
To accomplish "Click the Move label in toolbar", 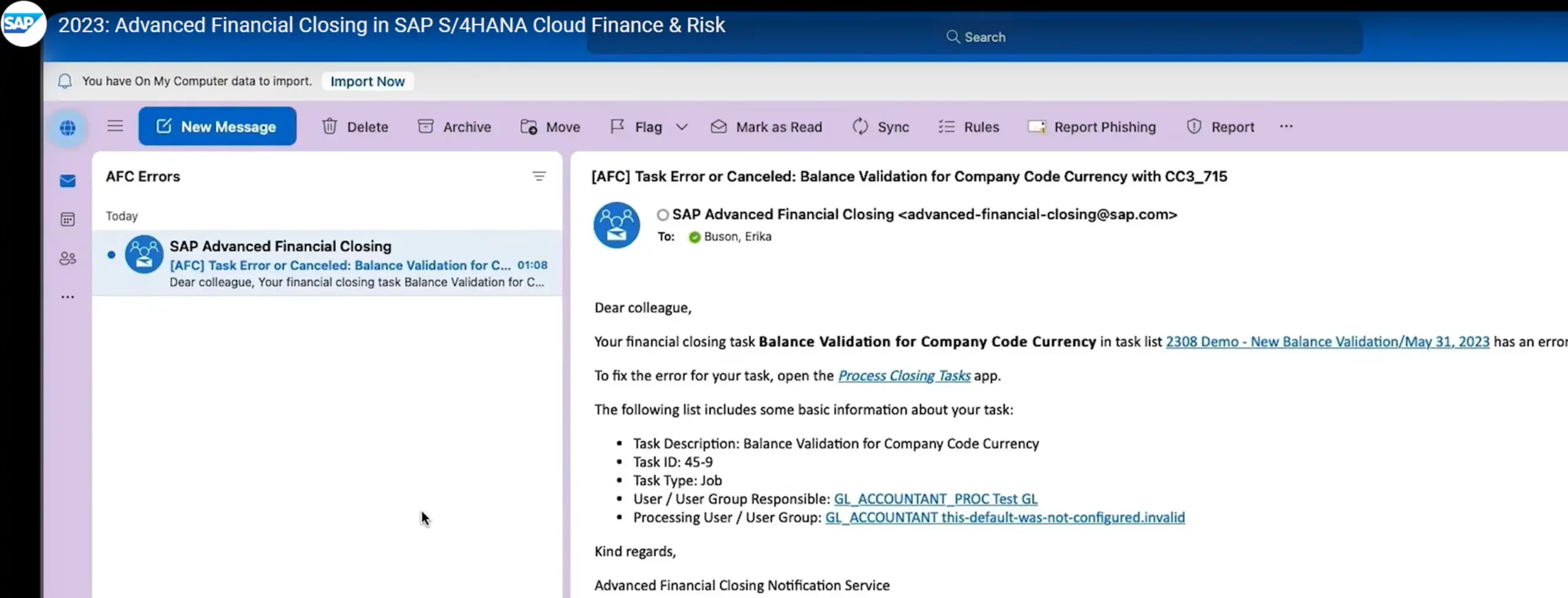I will pos(563,127).
